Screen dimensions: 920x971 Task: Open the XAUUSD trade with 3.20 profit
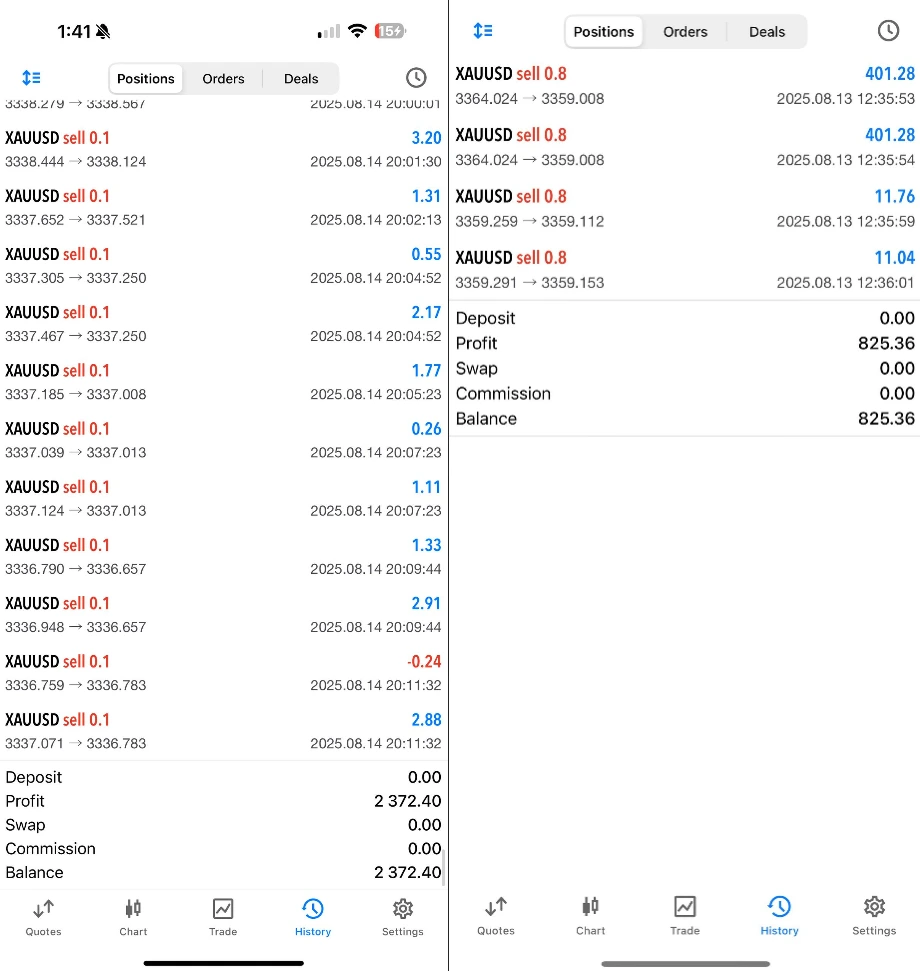tap(223, 149)
